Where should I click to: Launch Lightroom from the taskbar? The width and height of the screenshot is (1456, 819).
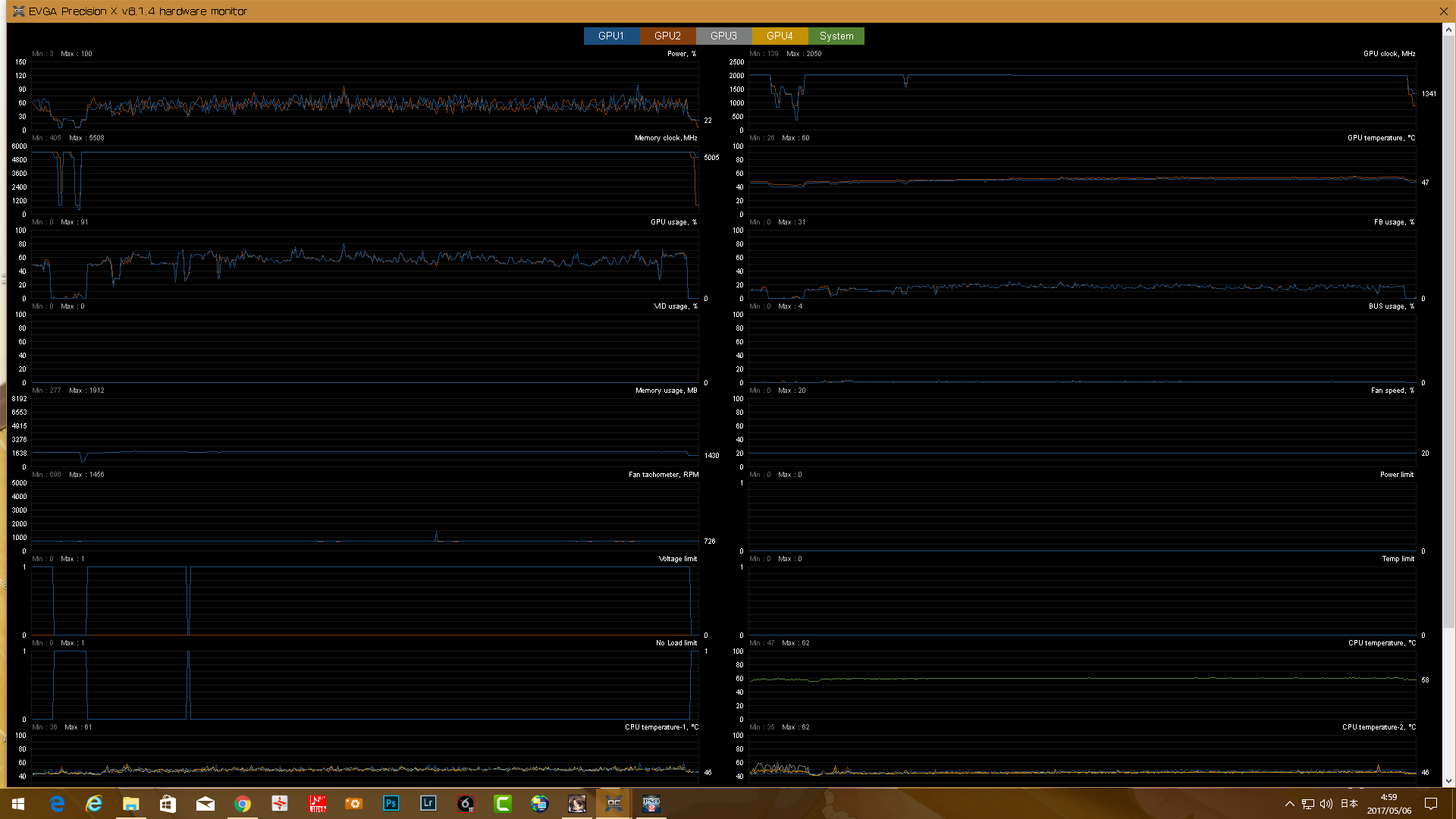[x=428, y=804]
